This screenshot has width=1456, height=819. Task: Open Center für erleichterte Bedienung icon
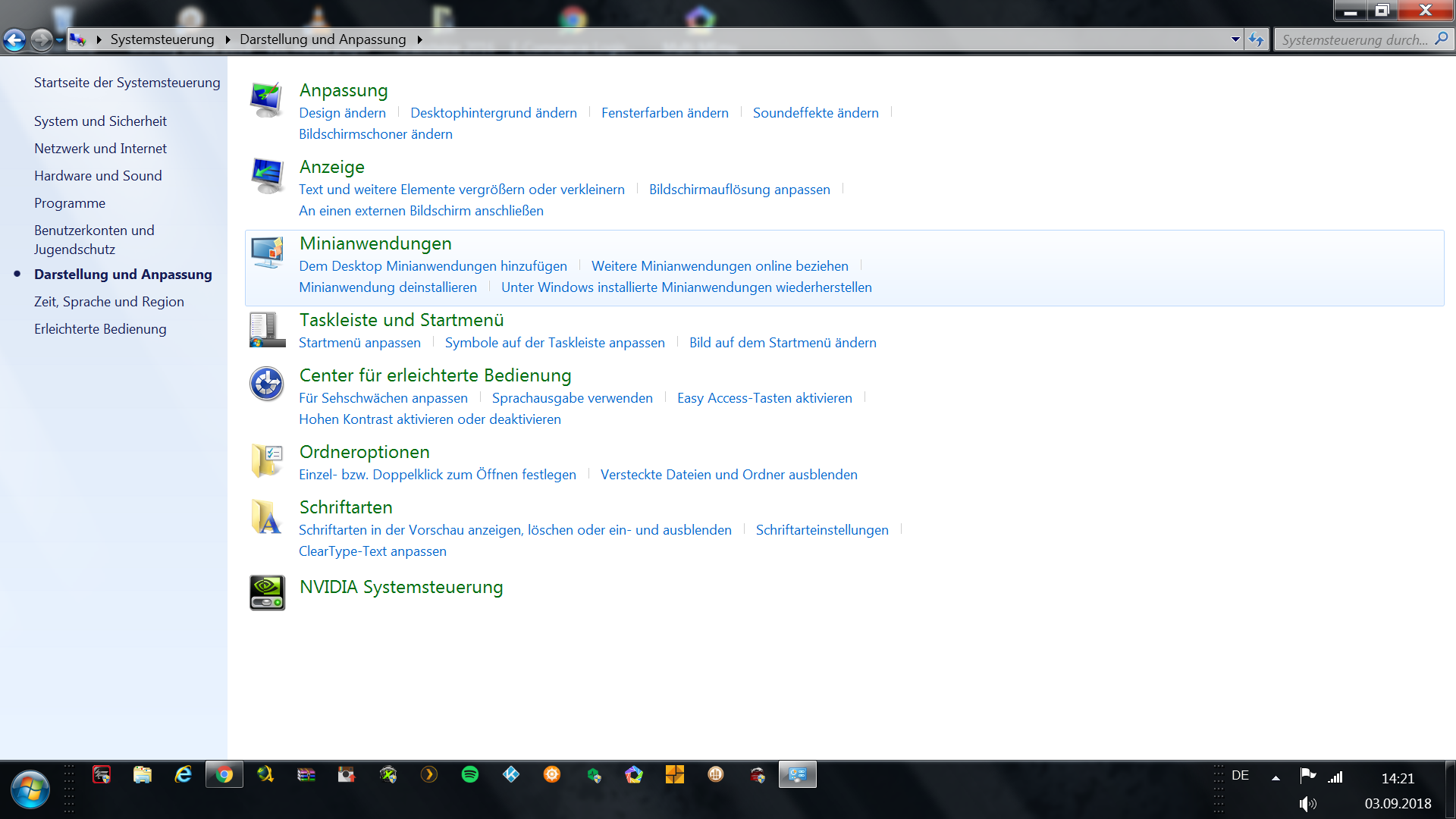[267, 384]
